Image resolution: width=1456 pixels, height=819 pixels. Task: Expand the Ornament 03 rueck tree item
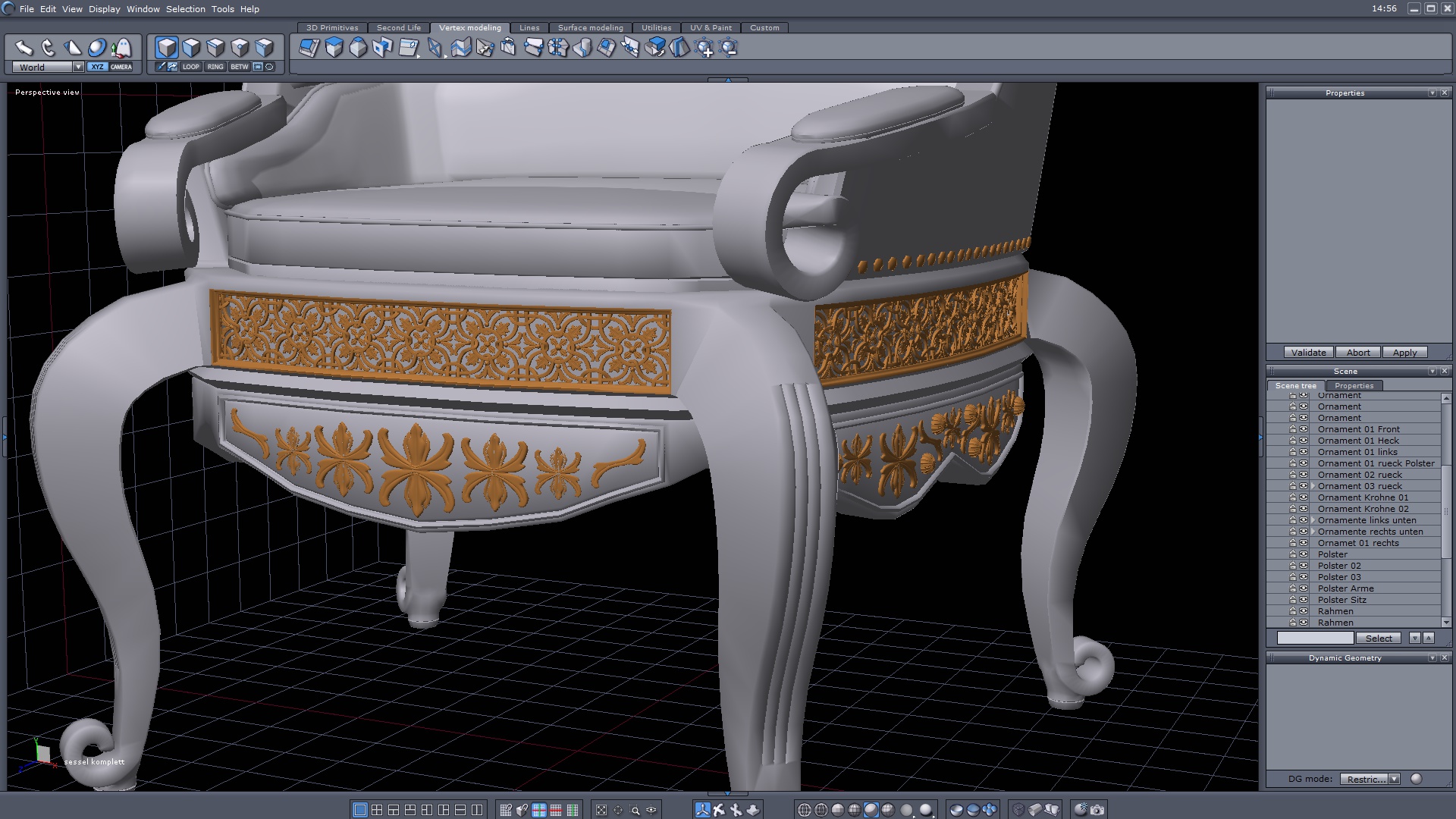pyautogui.click(x=1313, y=486)
